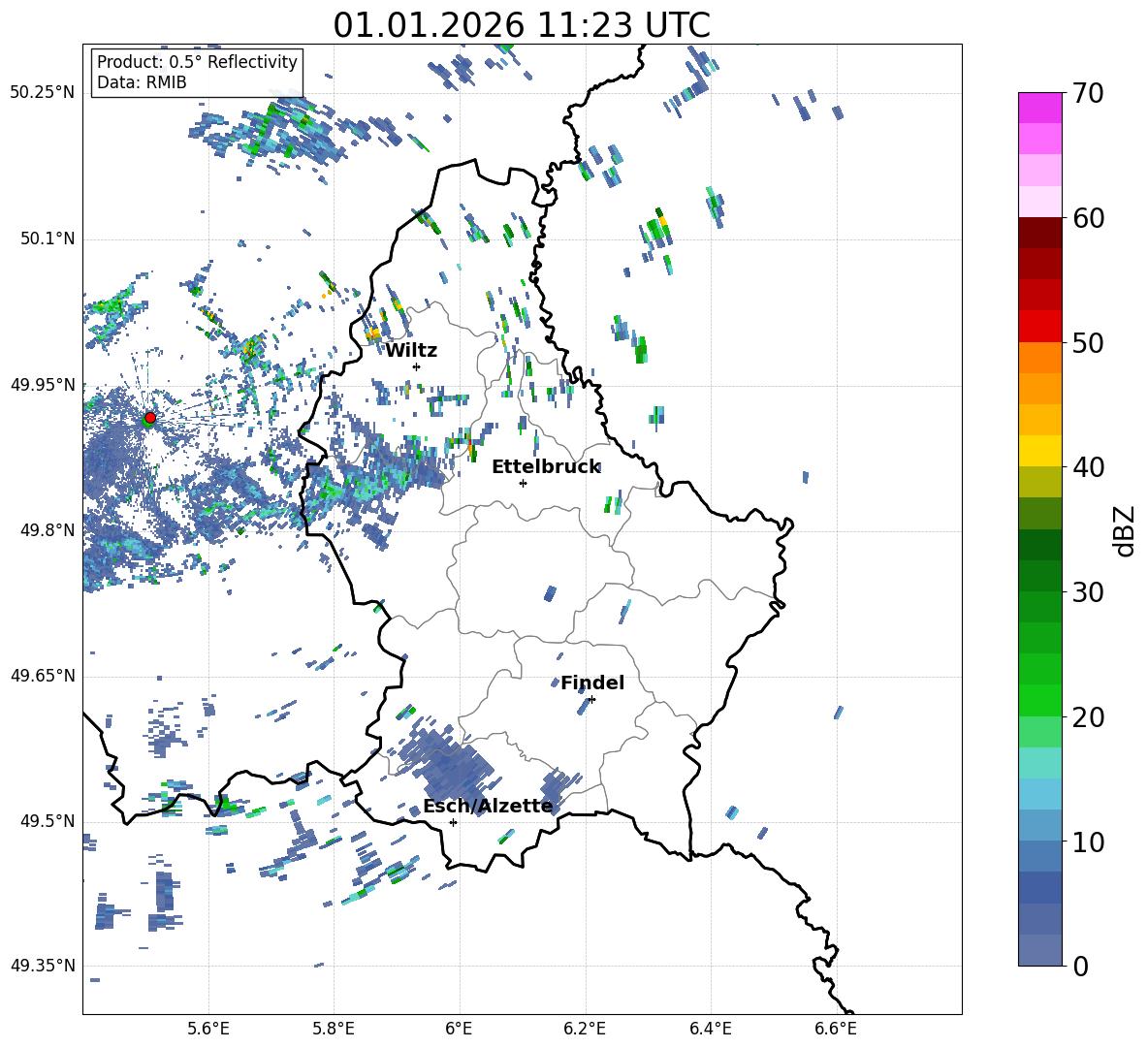Select the Ettelbruck city label
Image resolution: width=1148 pixels, height=1048 pixels.
546,466
